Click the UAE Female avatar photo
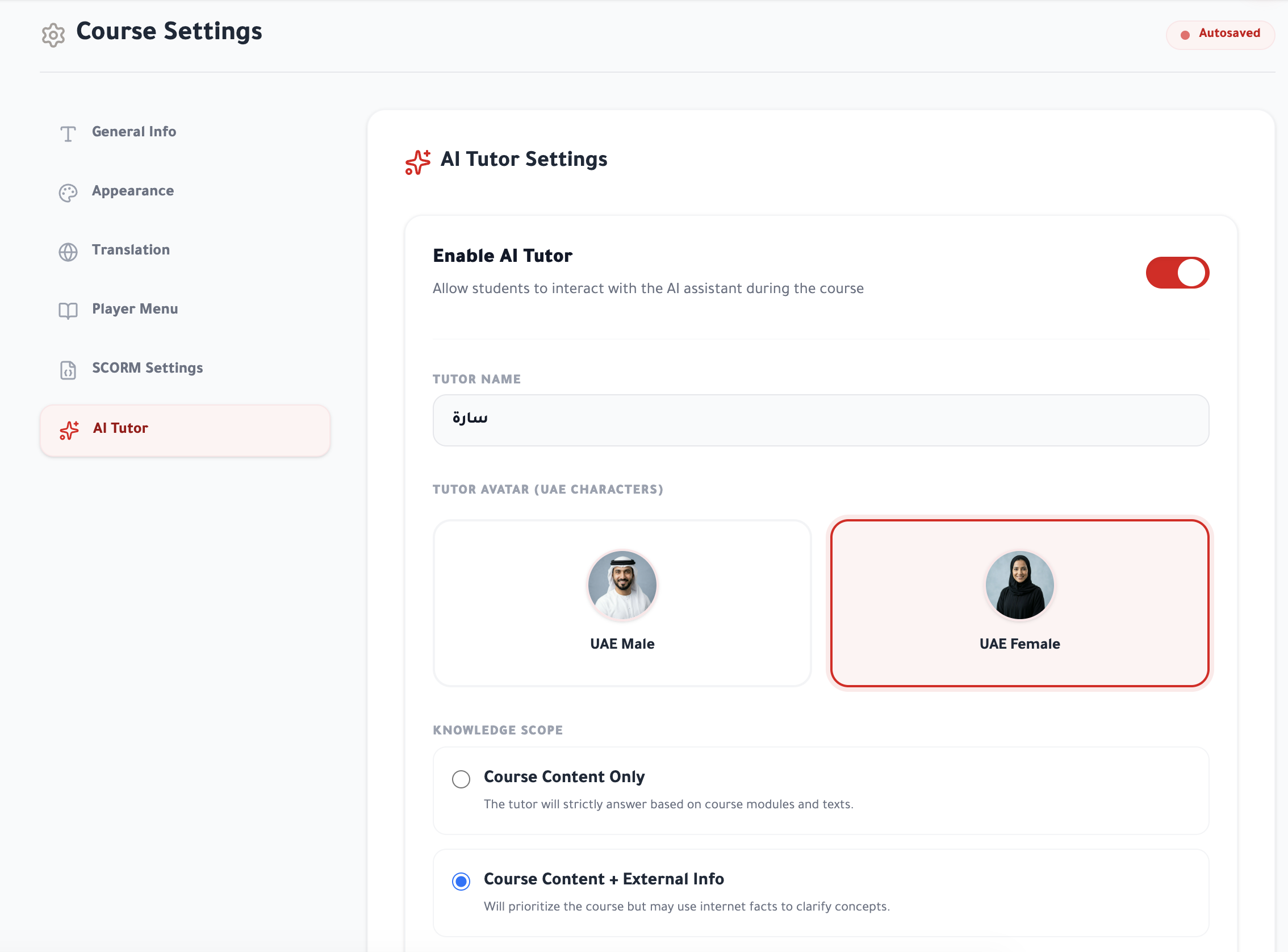The width and height of the screenshot is (1288, 952). click(x=1019, y=585)
